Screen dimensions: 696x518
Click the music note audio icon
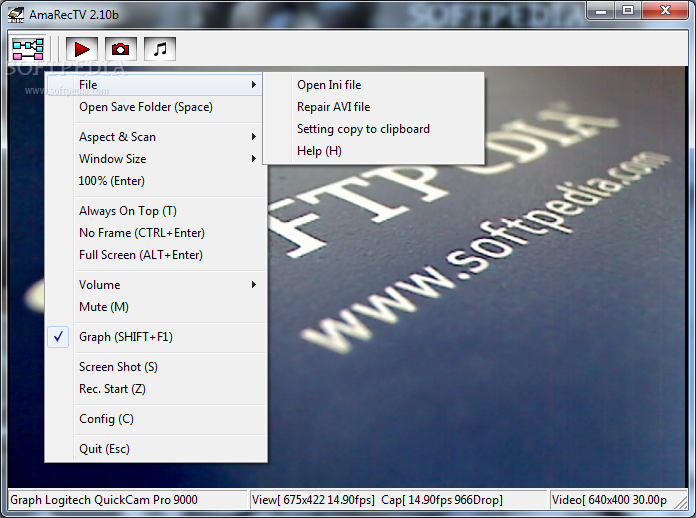(160, 49)
